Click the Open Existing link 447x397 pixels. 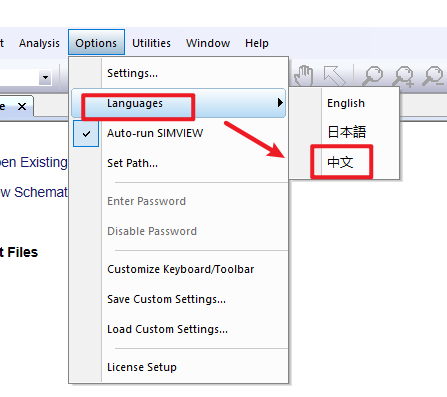click(x=34, y=162)
